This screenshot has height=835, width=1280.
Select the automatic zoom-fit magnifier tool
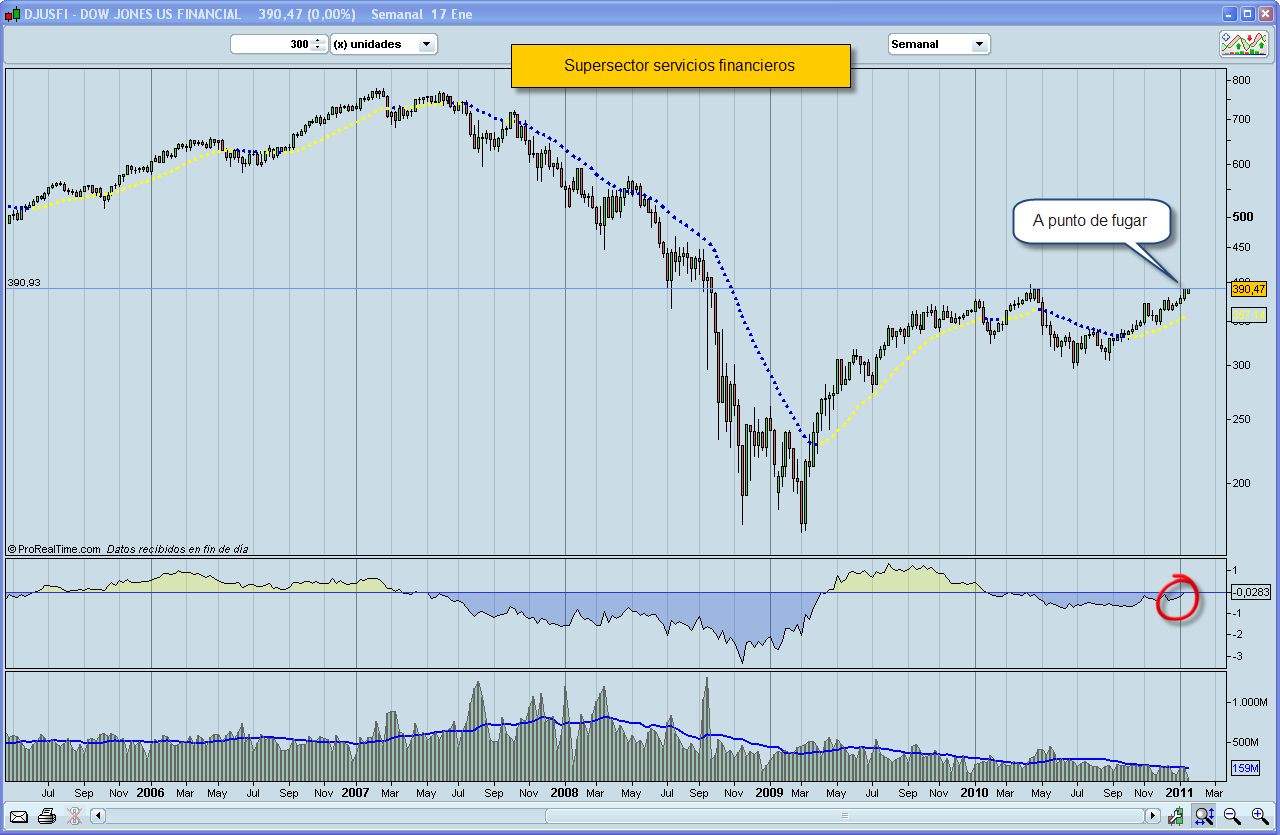point(1205,816)
